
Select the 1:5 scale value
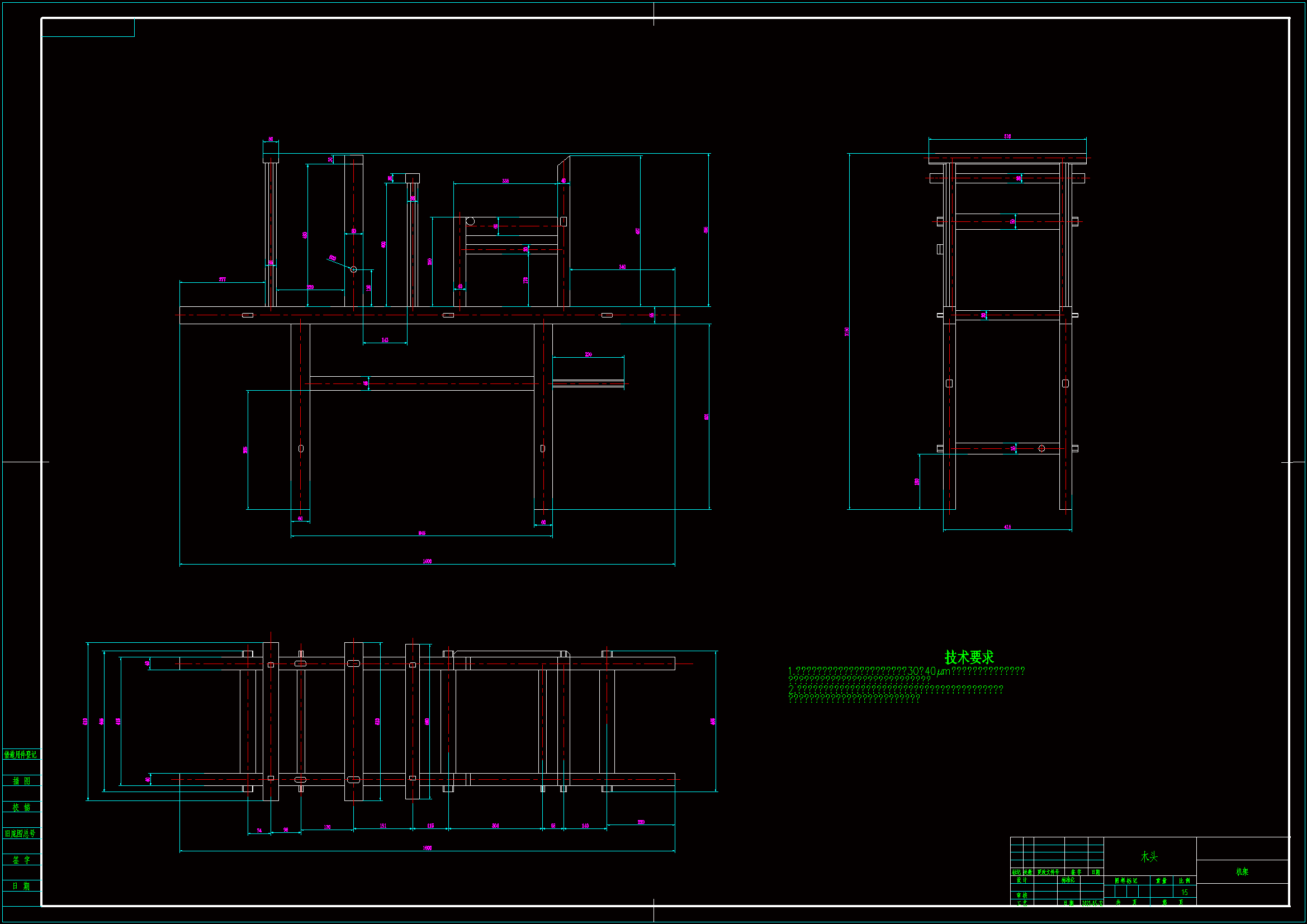tap(1184, 893)
